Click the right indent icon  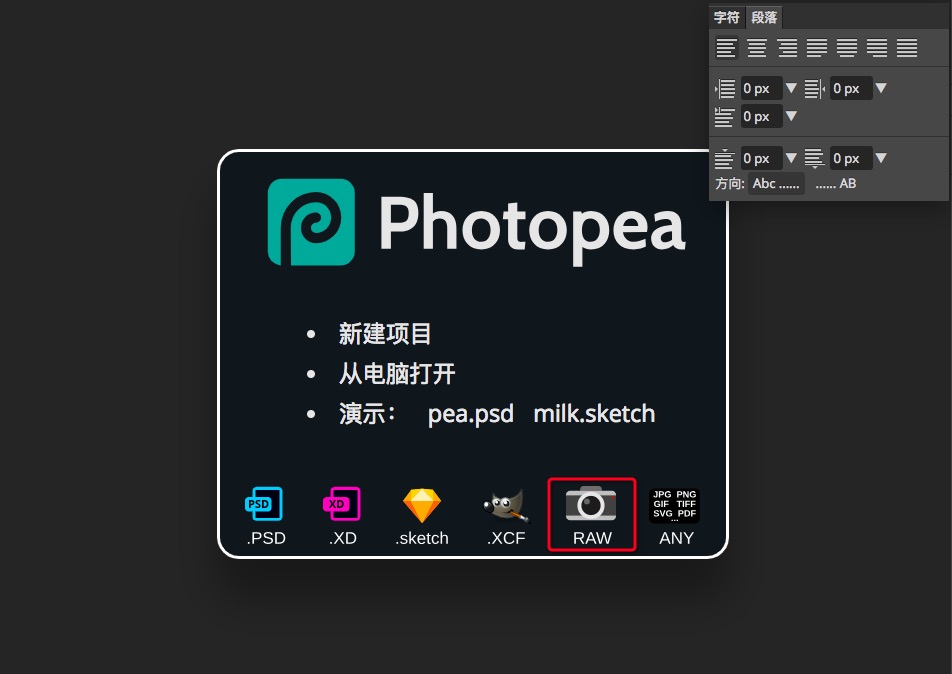815,89
